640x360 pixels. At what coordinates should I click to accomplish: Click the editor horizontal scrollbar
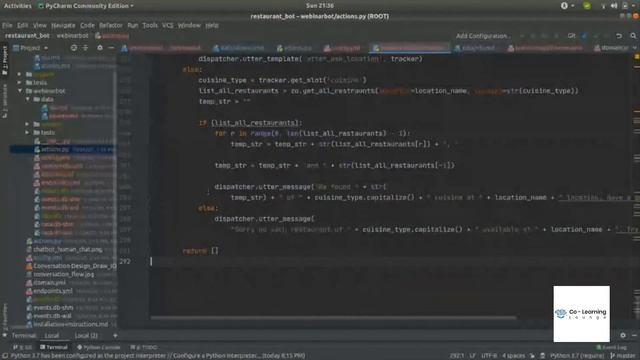point(333,317)
